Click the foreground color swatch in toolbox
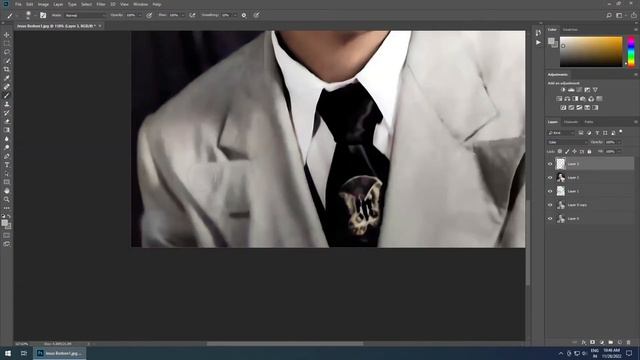 tap(4, 223)
